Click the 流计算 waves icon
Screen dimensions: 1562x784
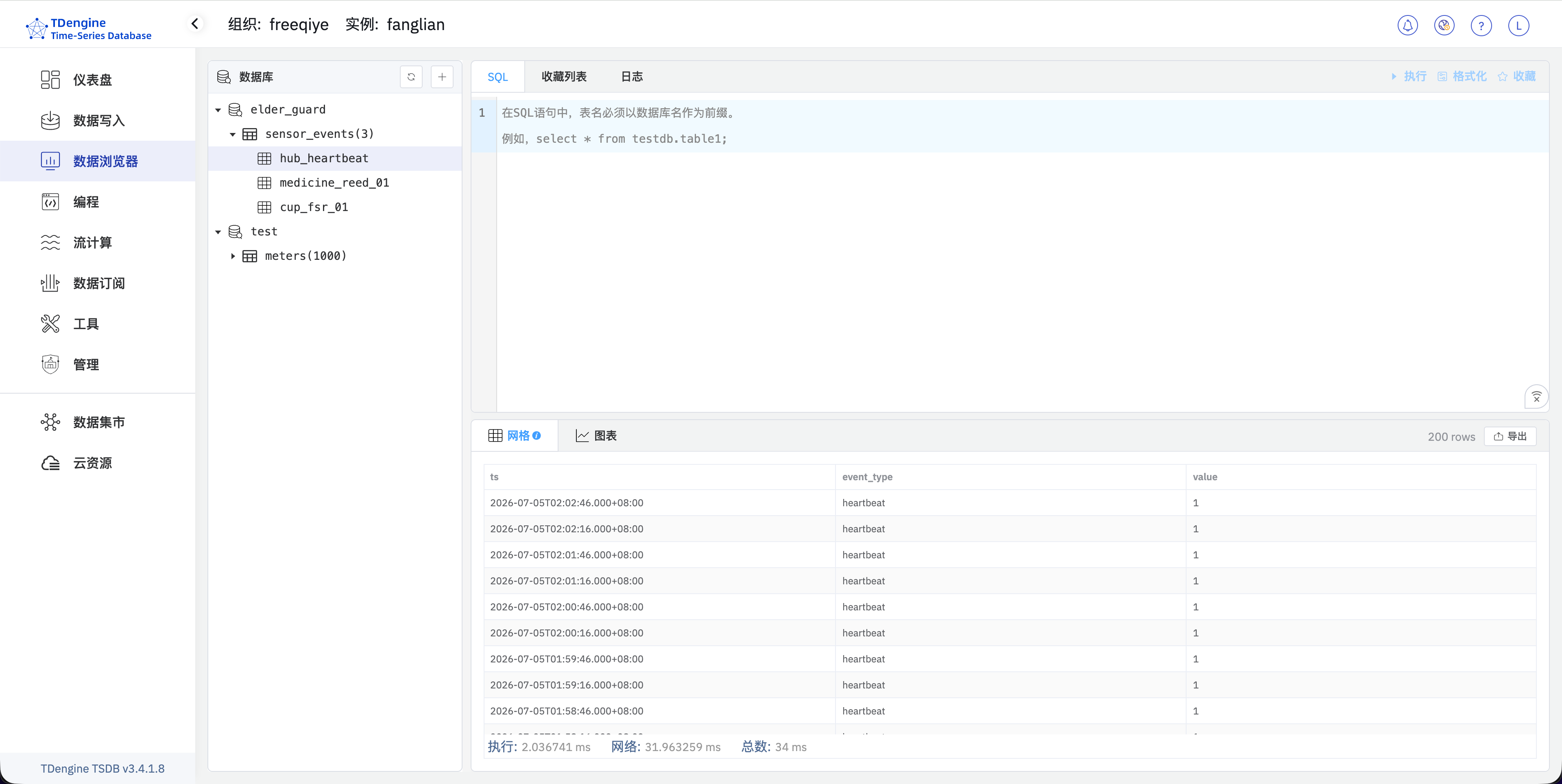coord(50,242)
